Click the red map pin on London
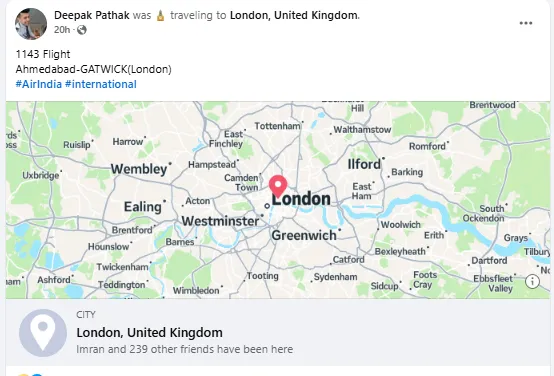 point(278,186)
